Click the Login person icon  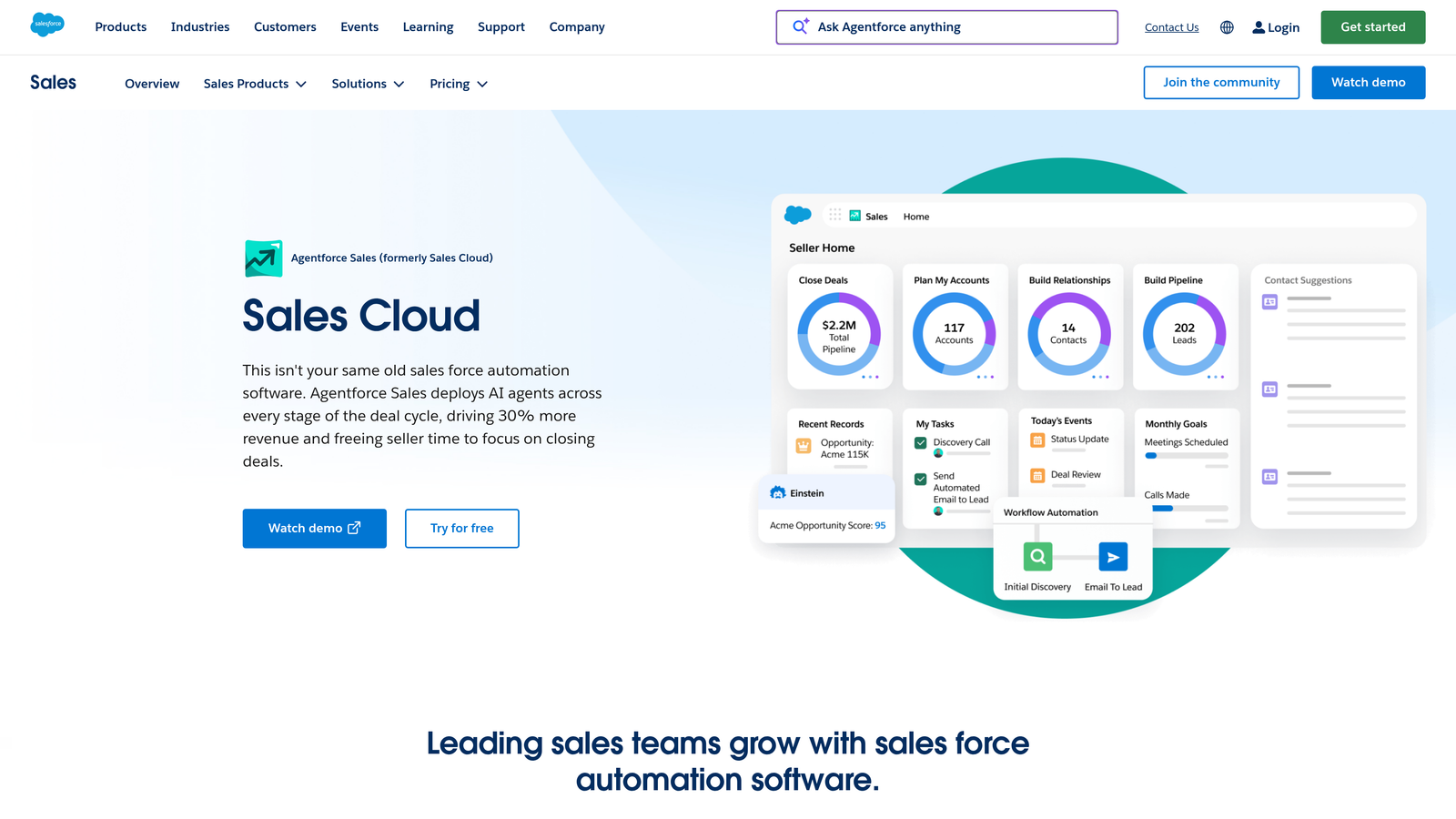coord(1259,27)
